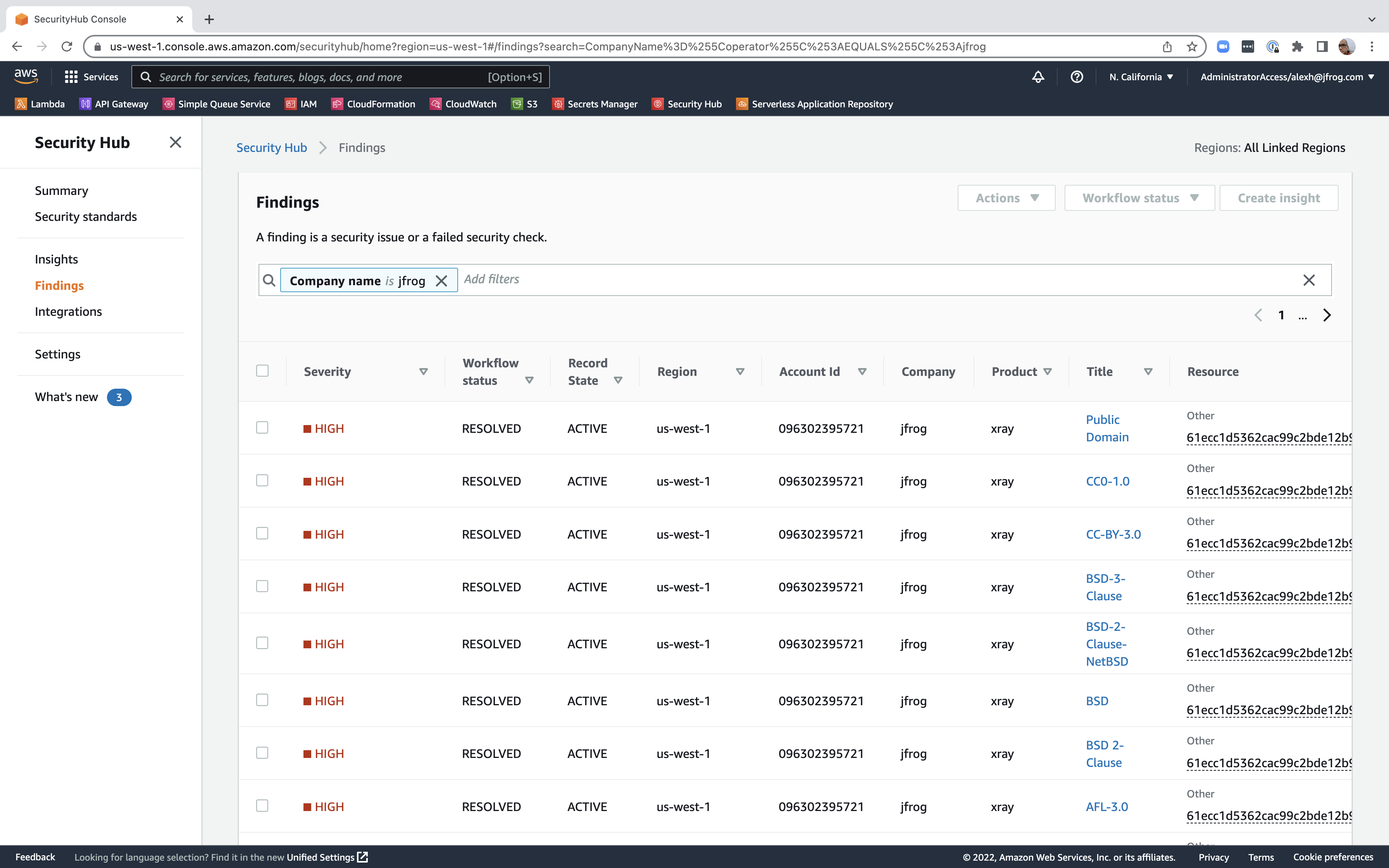Reload the browser page
This screenshot has height=868, width=1389.
[67, 46]
